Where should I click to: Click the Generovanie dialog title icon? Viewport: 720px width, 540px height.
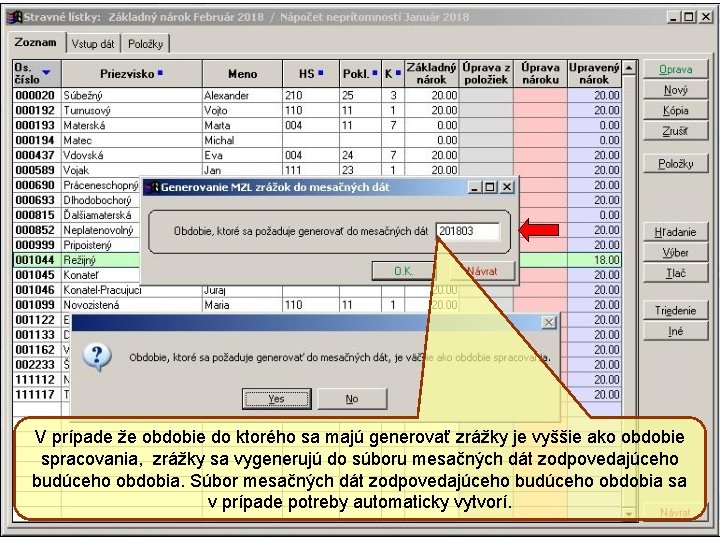coord(152,187)
